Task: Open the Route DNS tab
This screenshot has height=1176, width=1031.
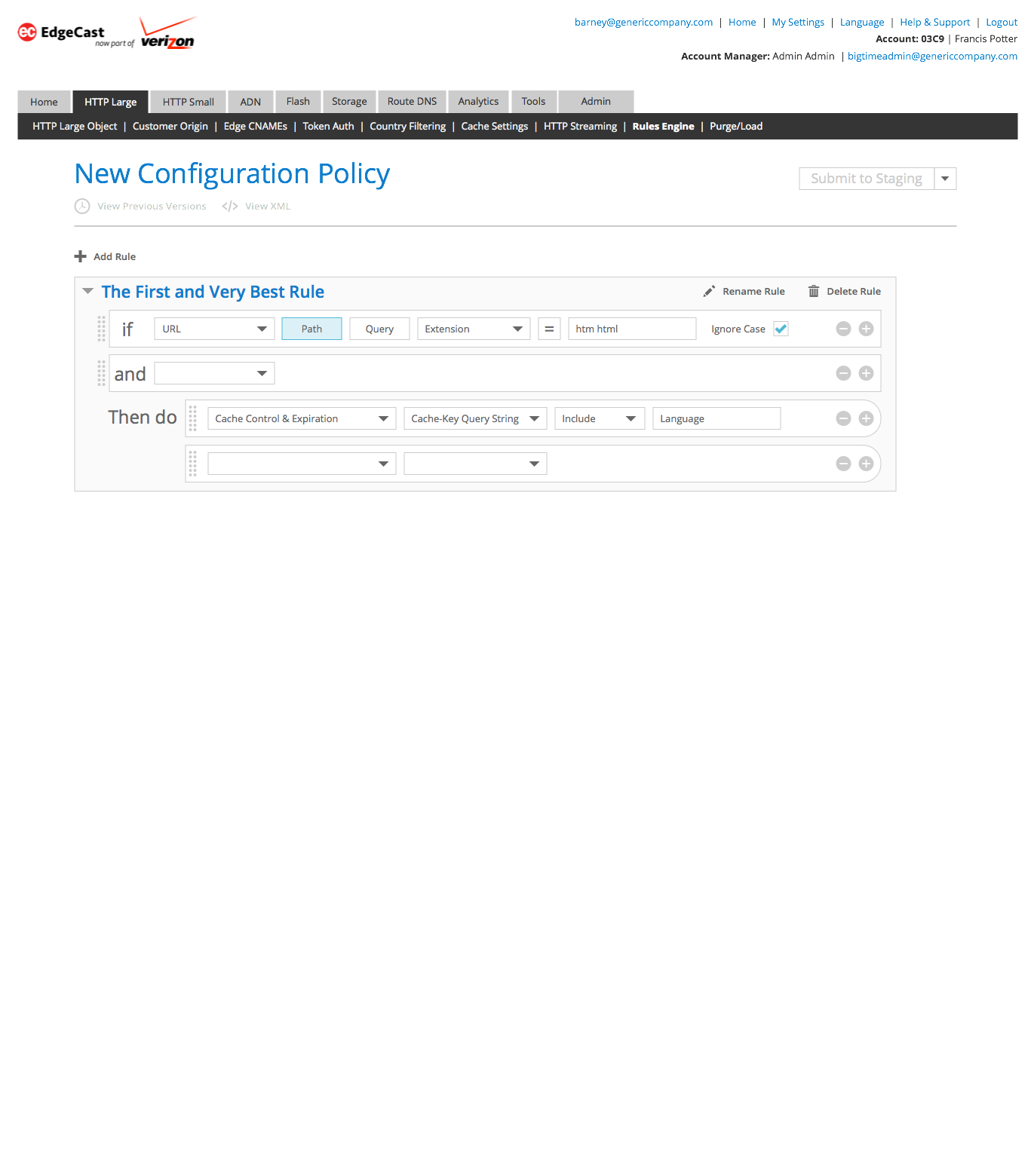Action: (412, 102)
